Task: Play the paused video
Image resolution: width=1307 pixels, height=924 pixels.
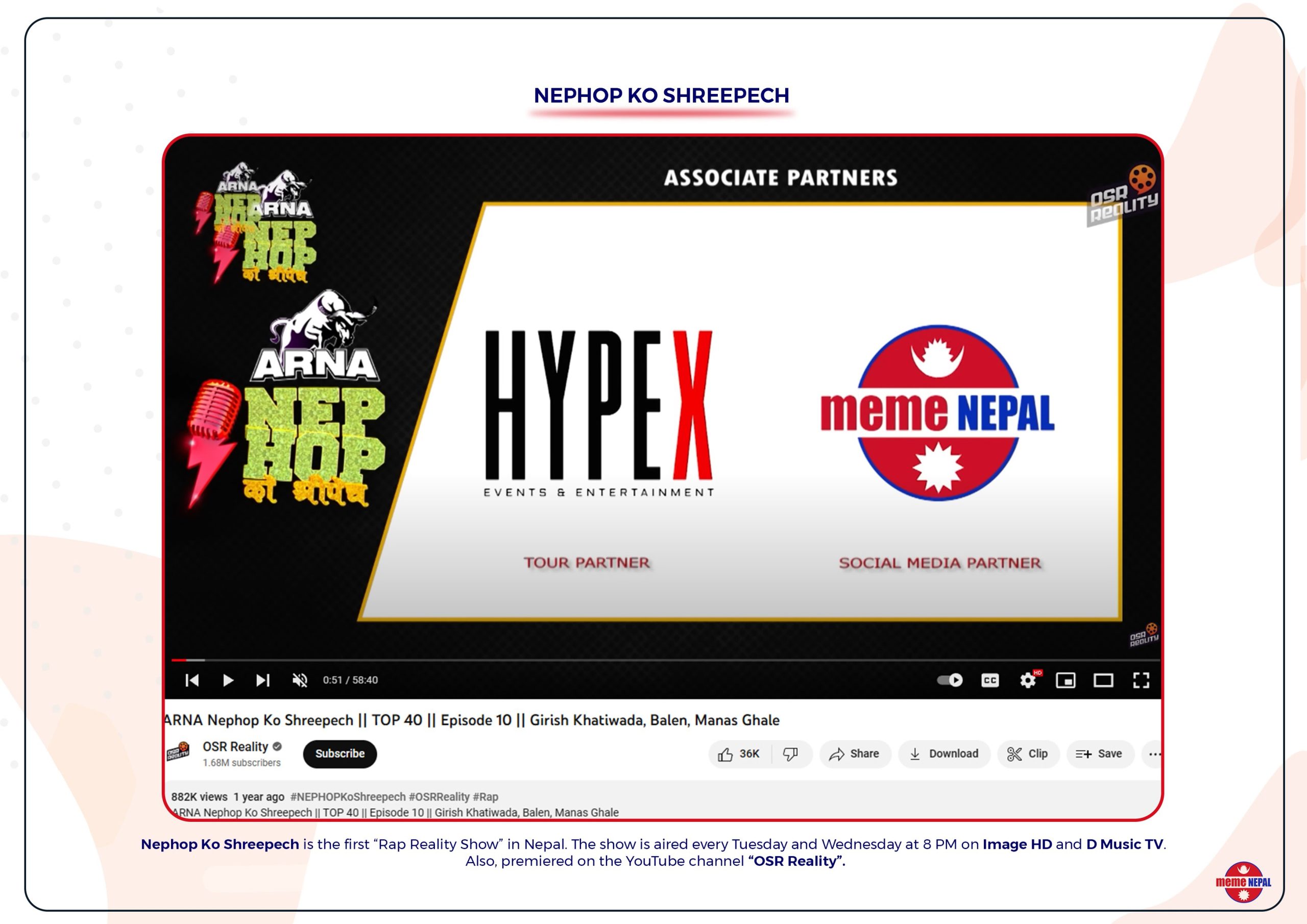Action: coord(228,680)
